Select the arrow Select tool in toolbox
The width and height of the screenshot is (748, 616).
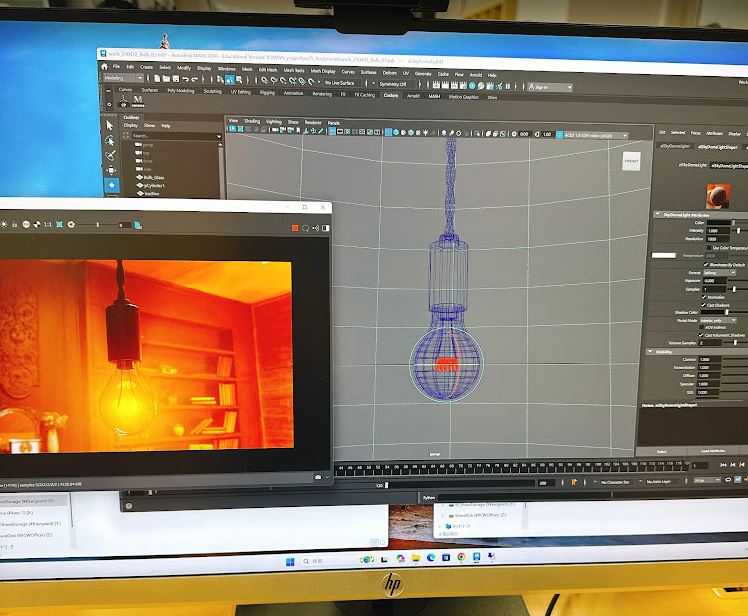click(x=110, y=125)
